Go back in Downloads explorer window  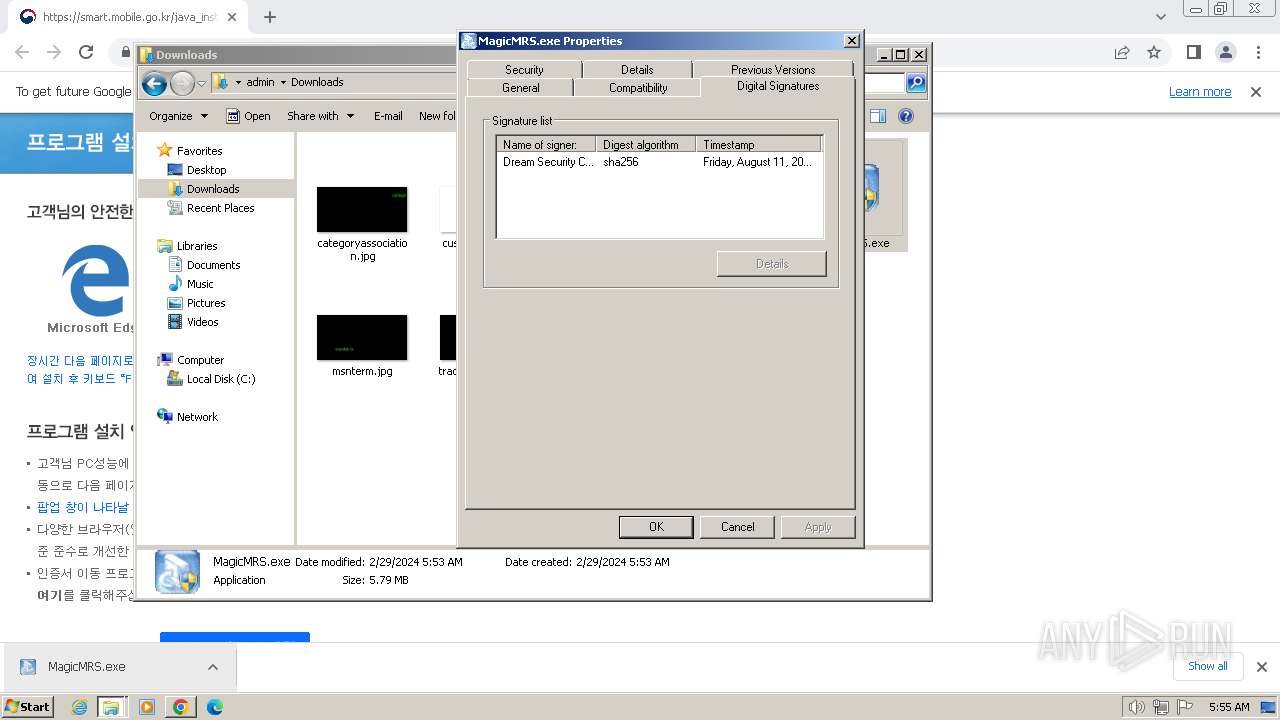tap(154, 83)
